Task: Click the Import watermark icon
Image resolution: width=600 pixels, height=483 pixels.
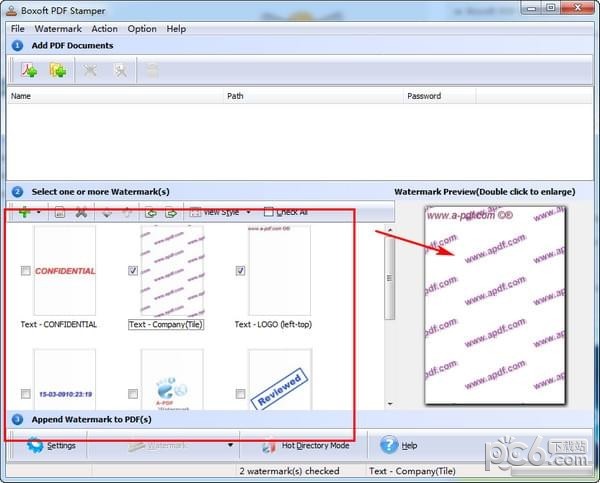Action: pos(151,212)
